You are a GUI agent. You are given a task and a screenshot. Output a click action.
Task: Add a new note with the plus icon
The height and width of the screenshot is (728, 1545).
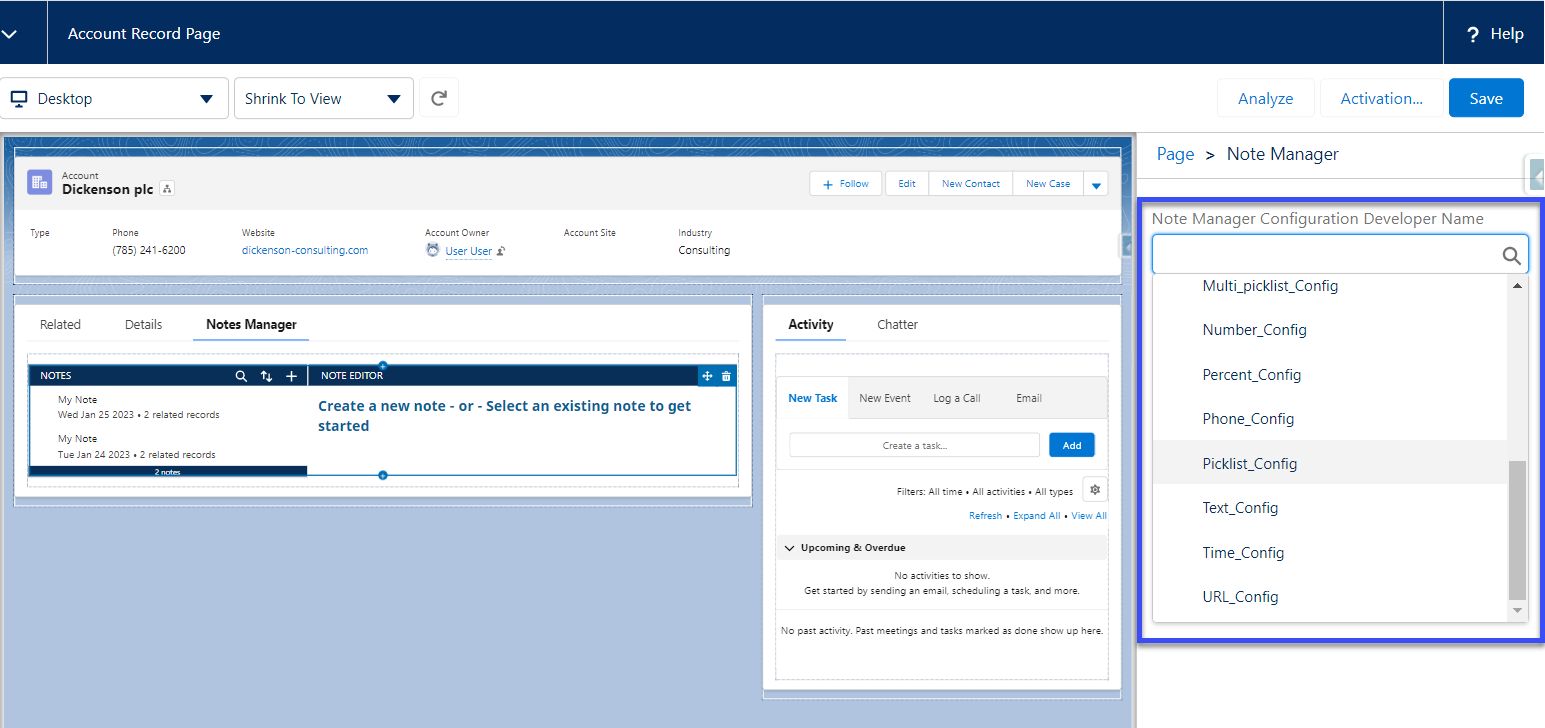[x=291, y=375]
